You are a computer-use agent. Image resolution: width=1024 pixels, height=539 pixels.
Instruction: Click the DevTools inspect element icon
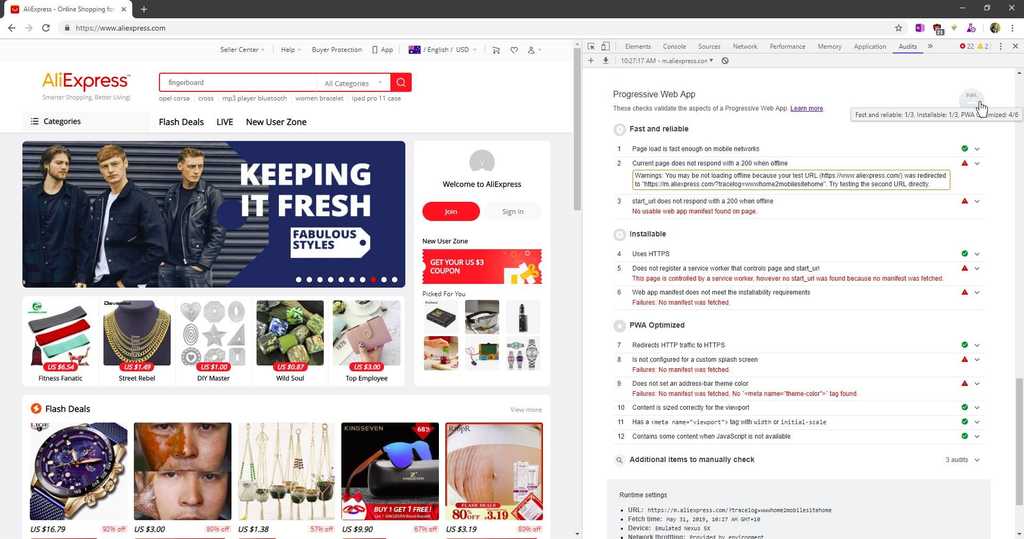click(592, 47)
